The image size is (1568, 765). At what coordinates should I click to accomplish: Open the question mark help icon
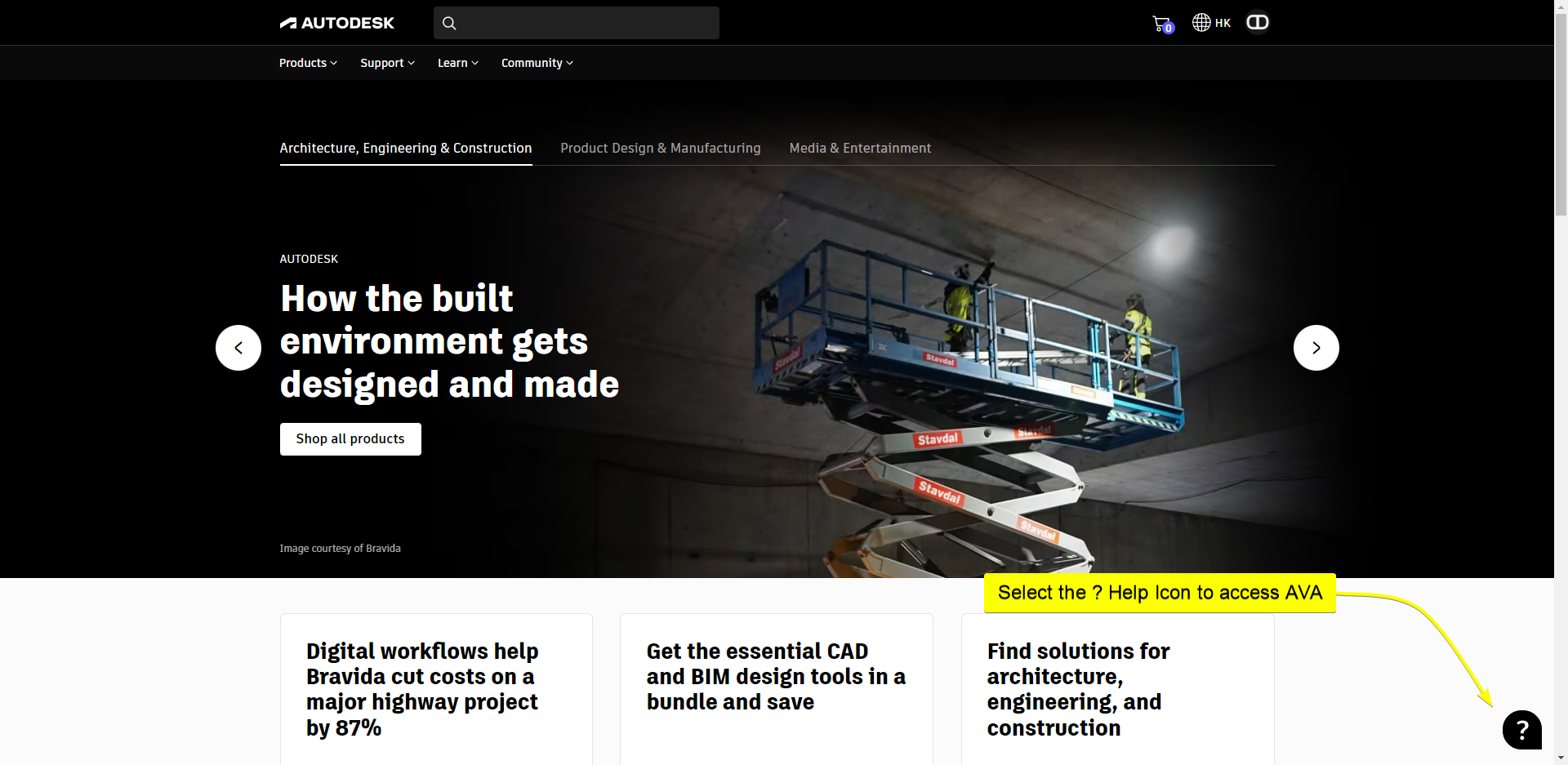[1521, 730]
